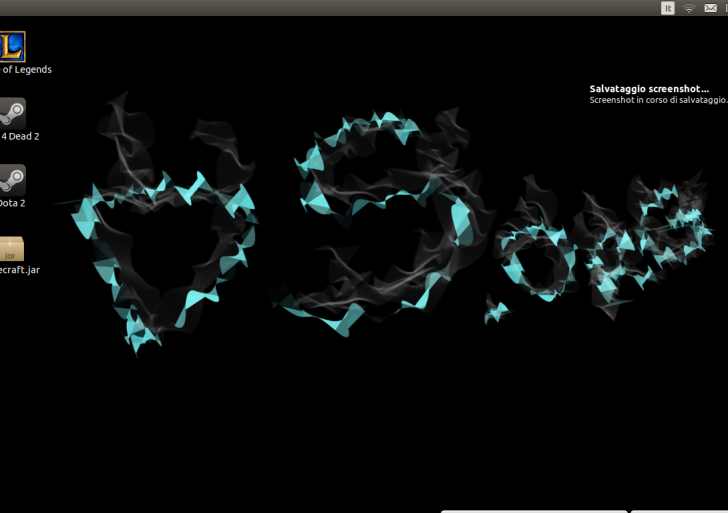Click the 'ecraft.jar' file name label
The width and height of the screenshot is (728, 513).
(x=20, y=270)
